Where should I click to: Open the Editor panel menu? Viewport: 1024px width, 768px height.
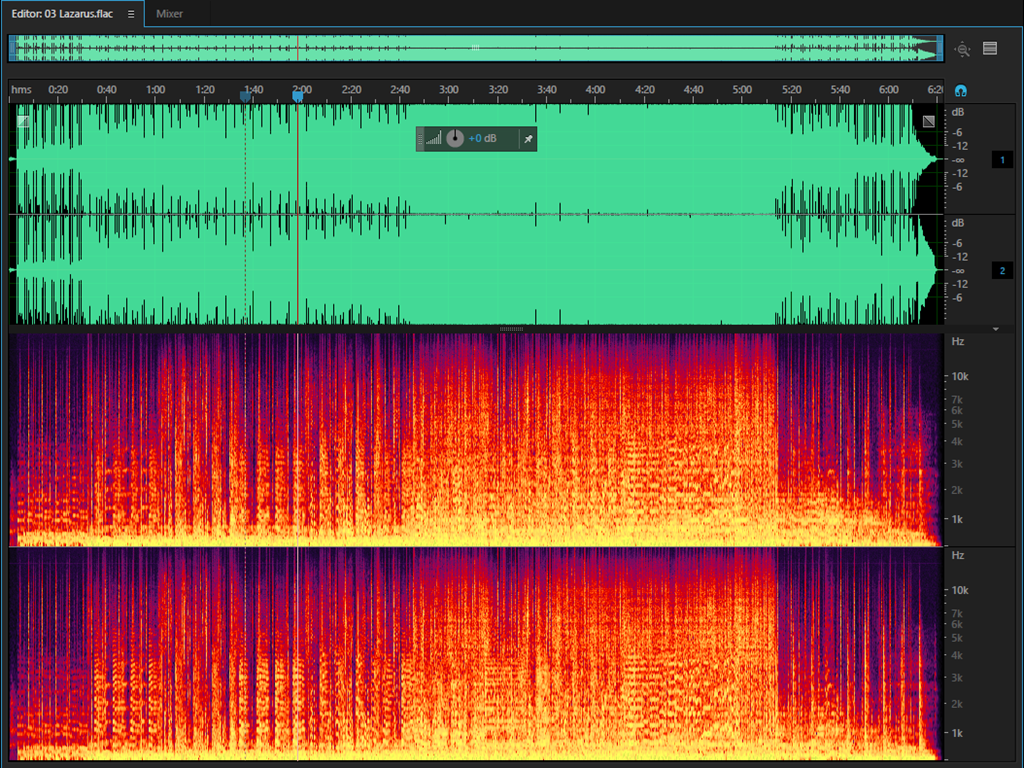(x=130, y=14)
